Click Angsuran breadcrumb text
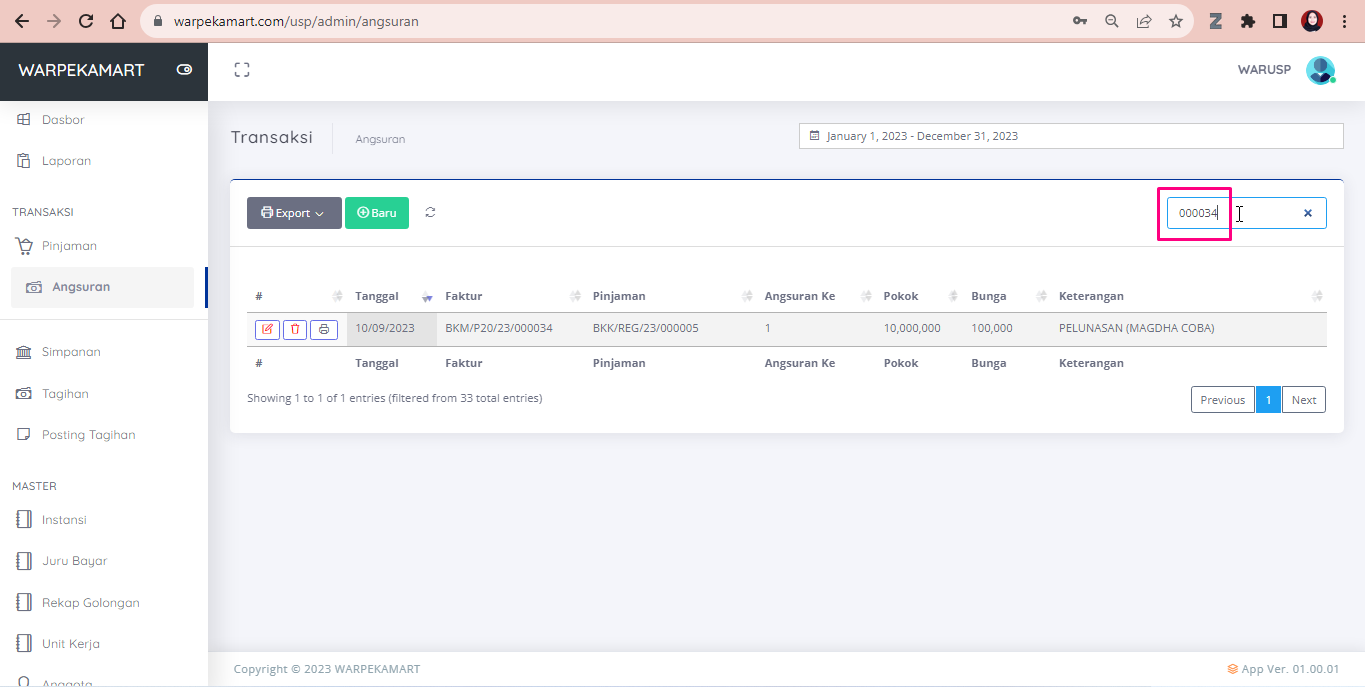The image size is (1365, 687). point(380,139)
